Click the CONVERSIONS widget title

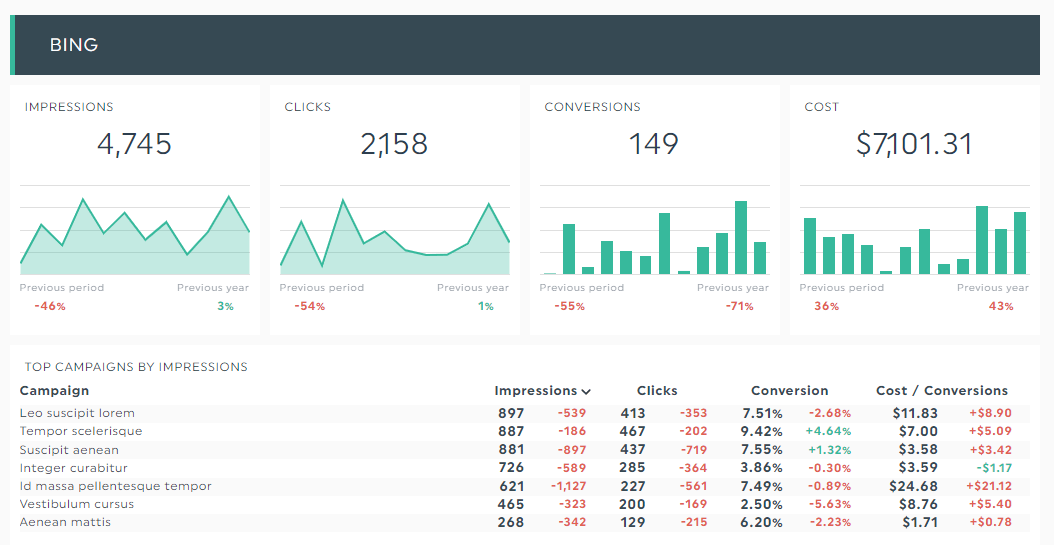[592, 107]
